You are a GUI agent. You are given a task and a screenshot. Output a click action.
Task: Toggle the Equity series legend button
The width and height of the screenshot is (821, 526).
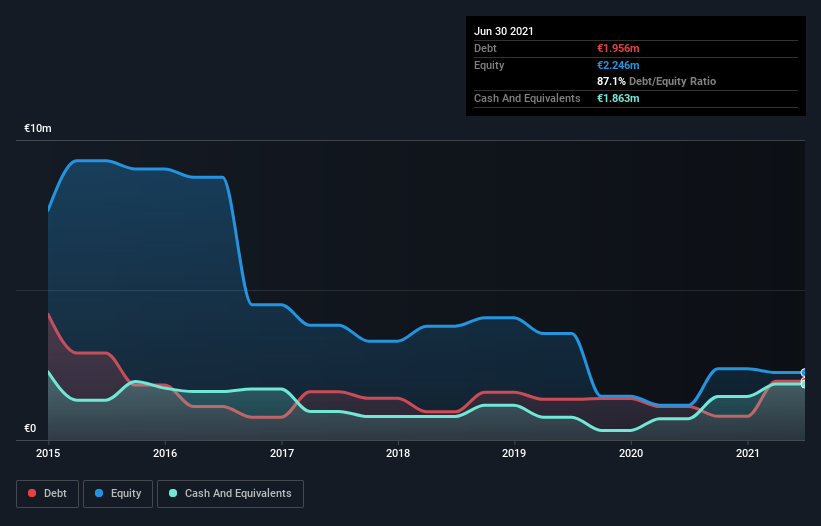[x=118, y=494]
